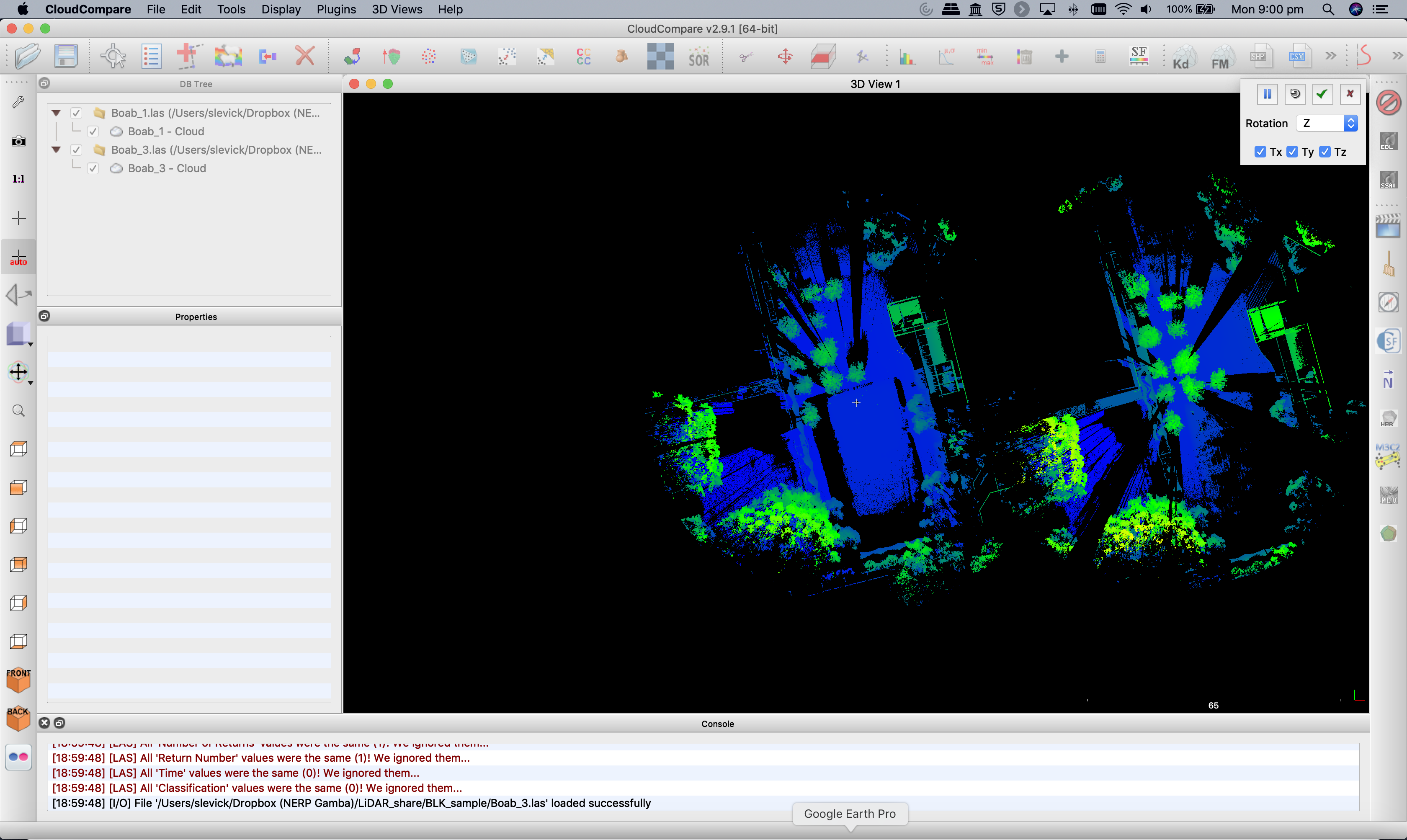
Task: Open the SOR filter tool
Action: (x=698, y=57)
